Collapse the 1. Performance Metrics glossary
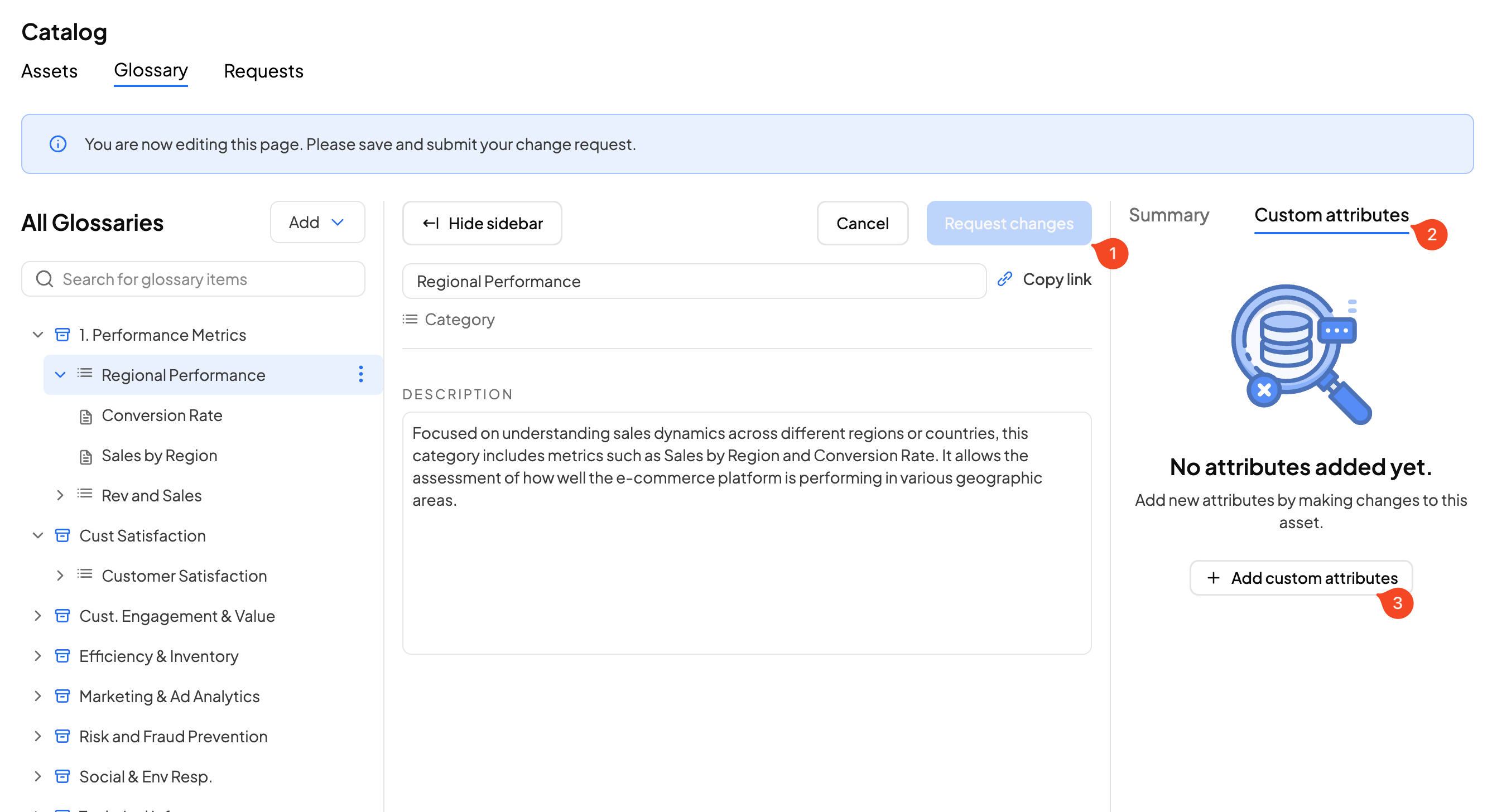The image size is (1492, 812). 37,335
